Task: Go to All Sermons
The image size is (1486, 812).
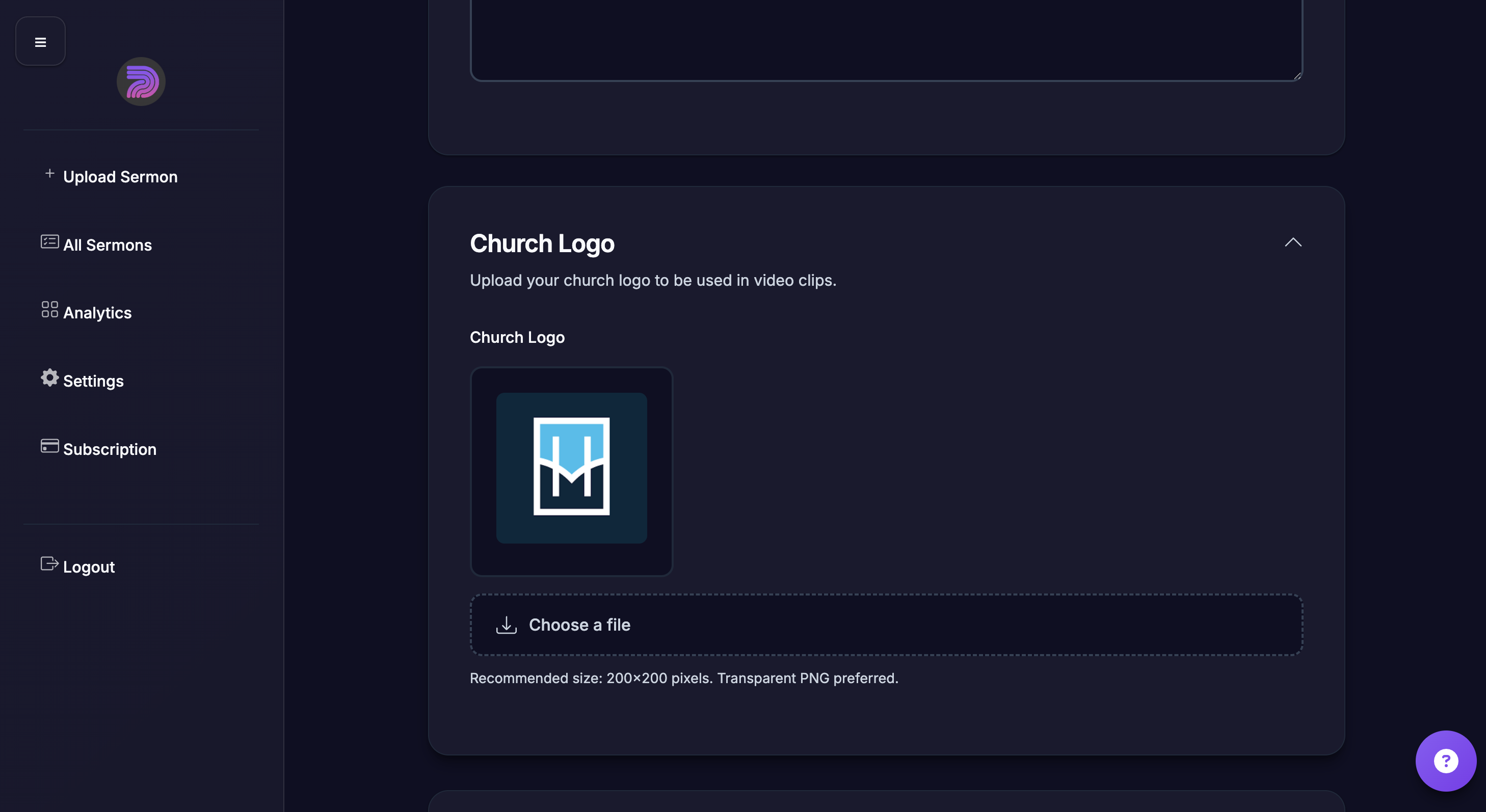Action: [x=108, y=245]
